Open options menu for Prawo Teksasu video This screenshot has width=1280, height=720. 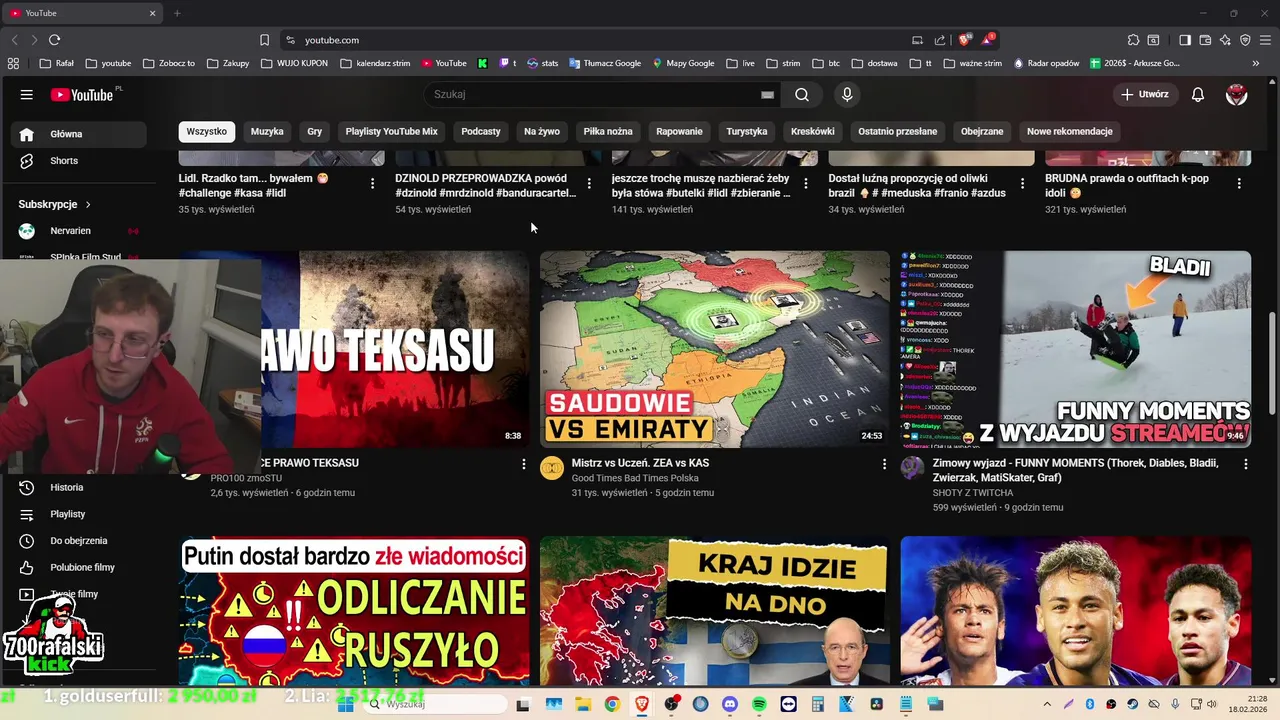coord(523,464)
